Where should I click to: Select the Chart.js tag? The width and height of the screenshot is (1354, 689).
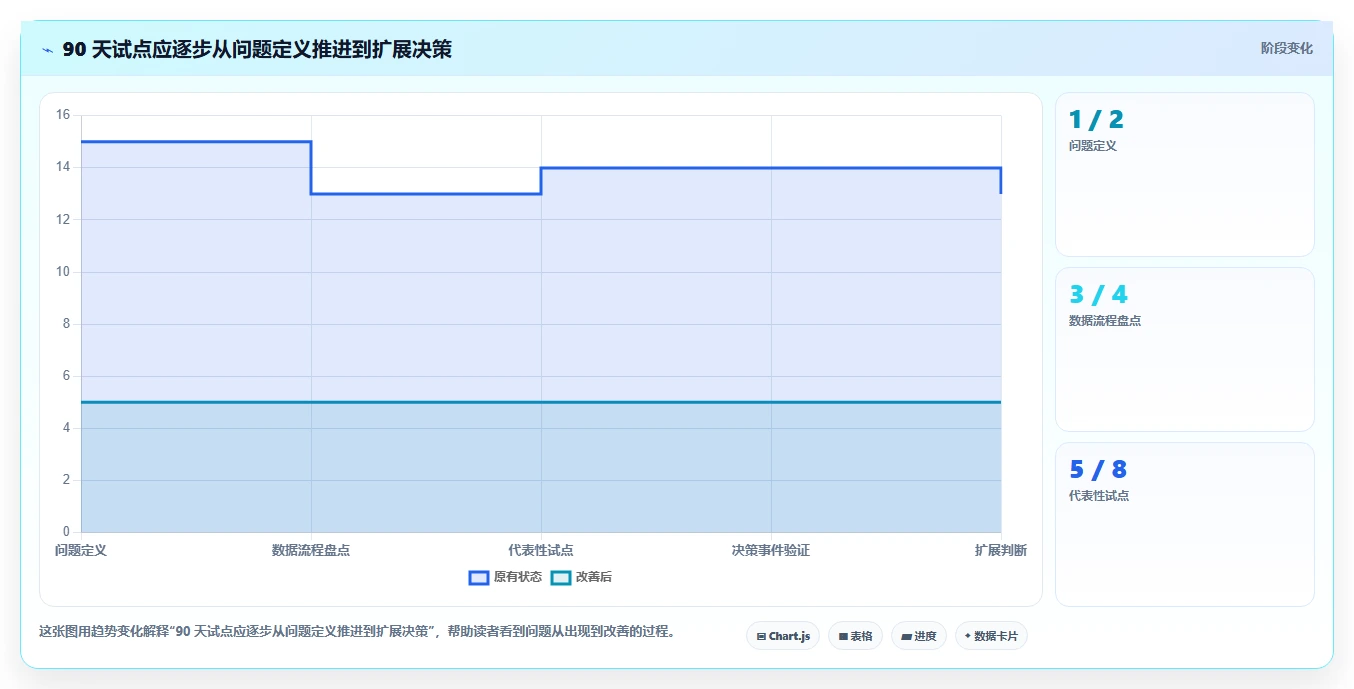coord(783,636)
